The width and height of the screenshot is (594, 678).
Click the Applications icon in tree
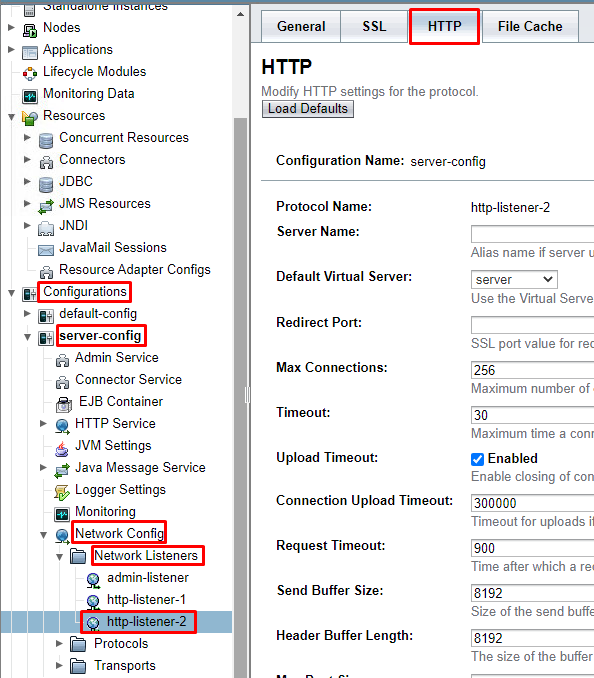(30, 52)
